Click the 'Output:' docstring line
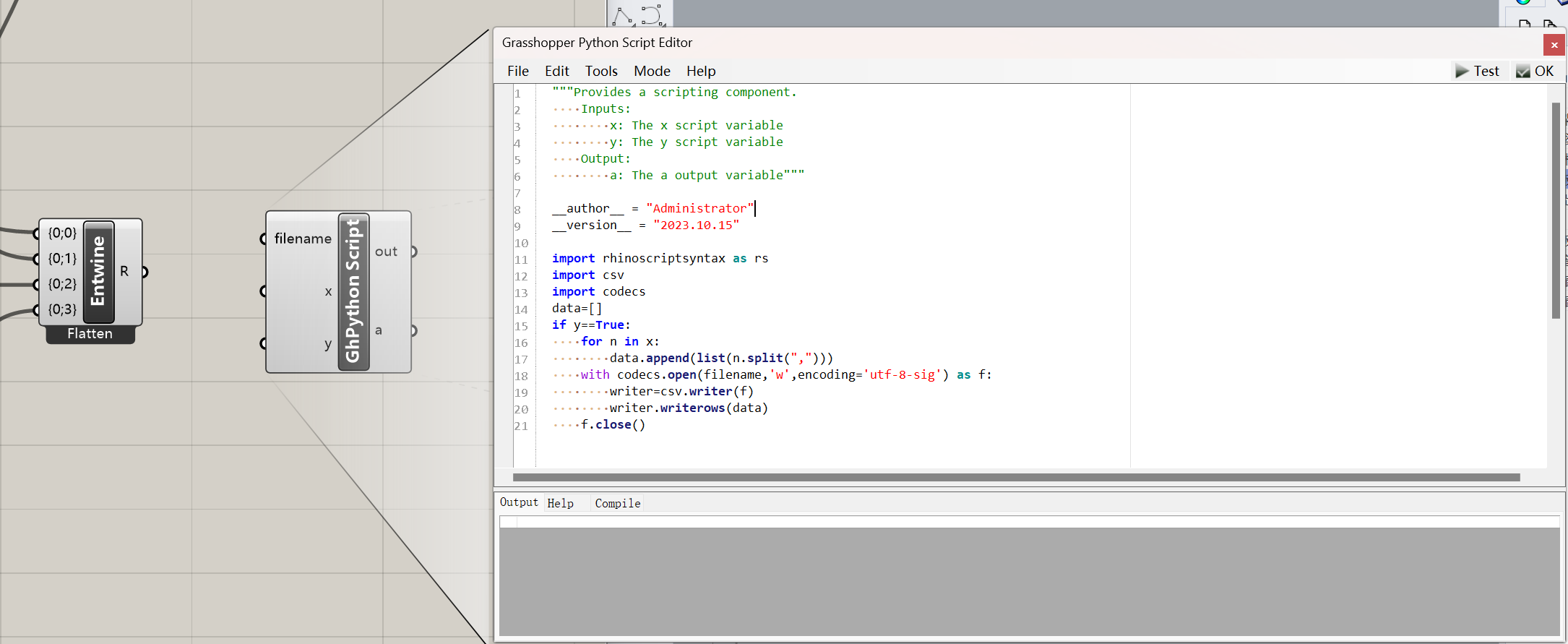 point(606,158)
